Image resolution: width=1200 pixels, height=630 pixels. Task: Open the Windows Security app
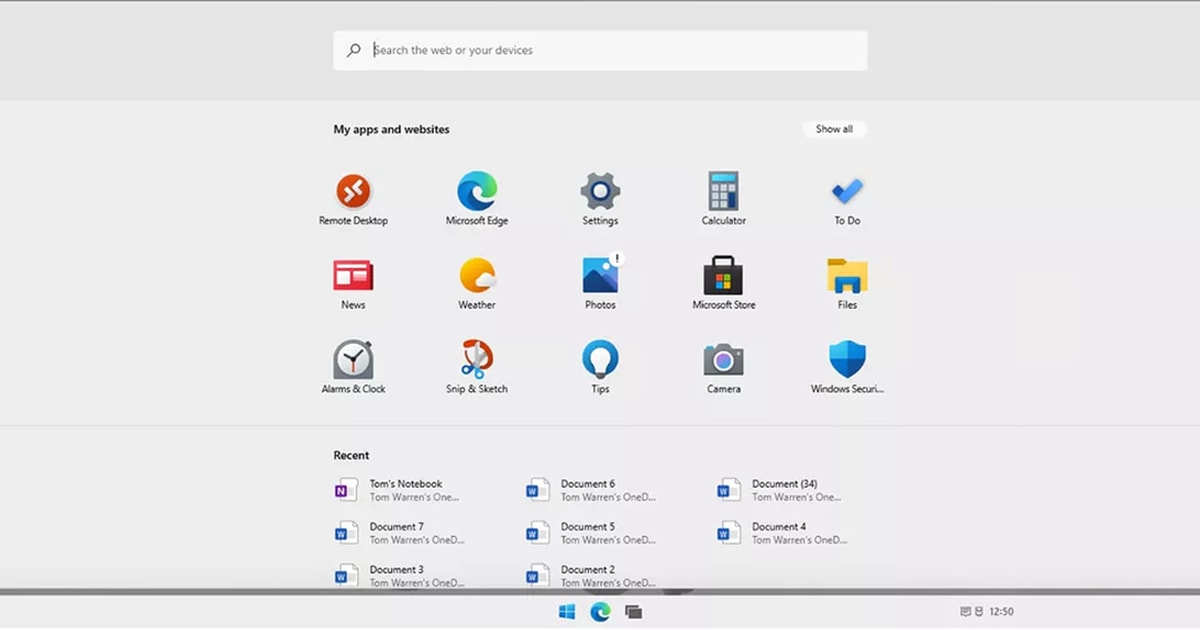847,367
